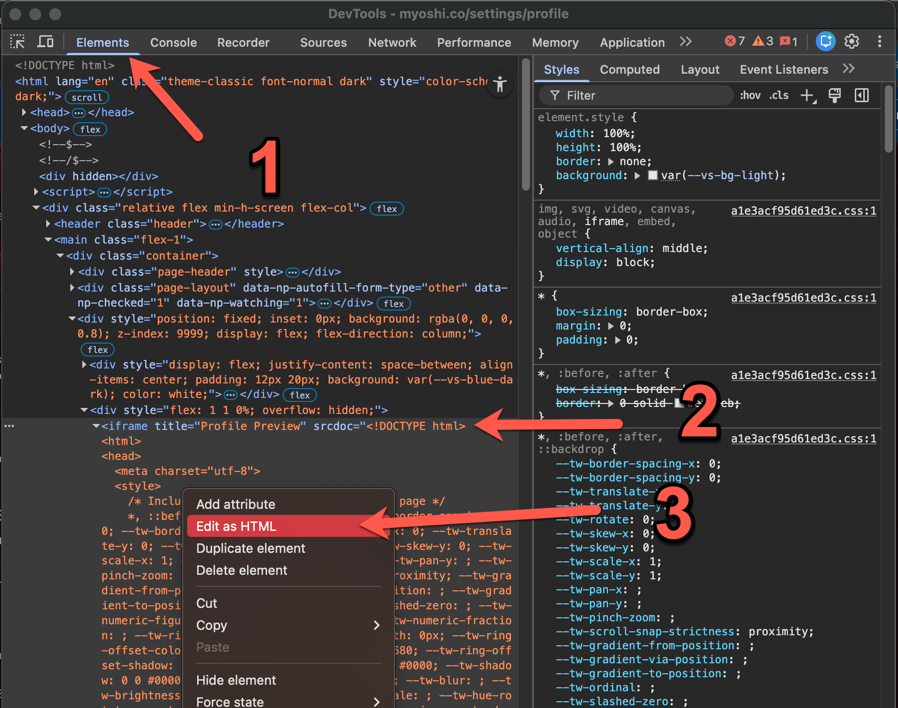898x708 pixels.
Task: Expand the header class="header" node
Action: click(48, 223)
